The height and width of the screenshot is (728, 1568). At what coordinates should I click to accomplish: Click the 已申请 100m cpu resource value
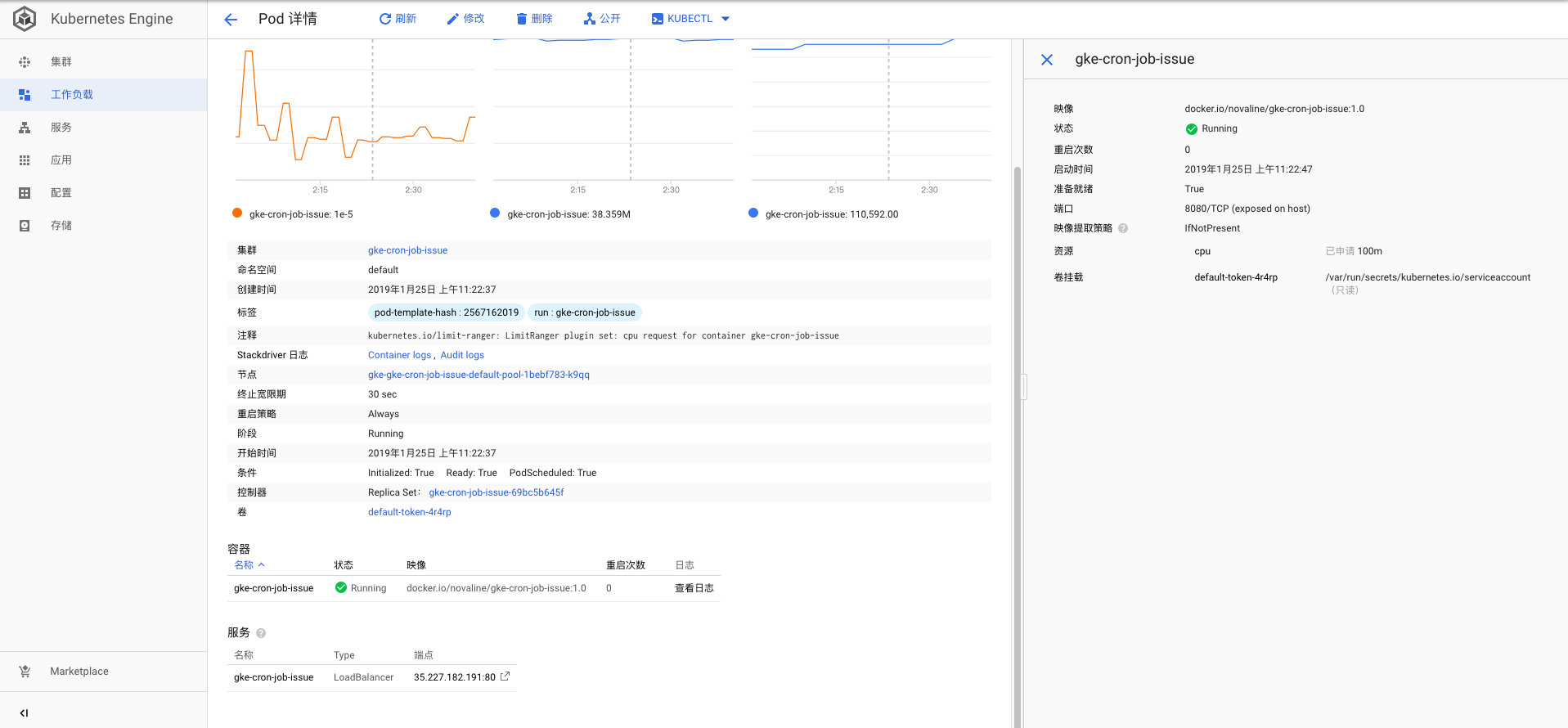point(1354,251)
